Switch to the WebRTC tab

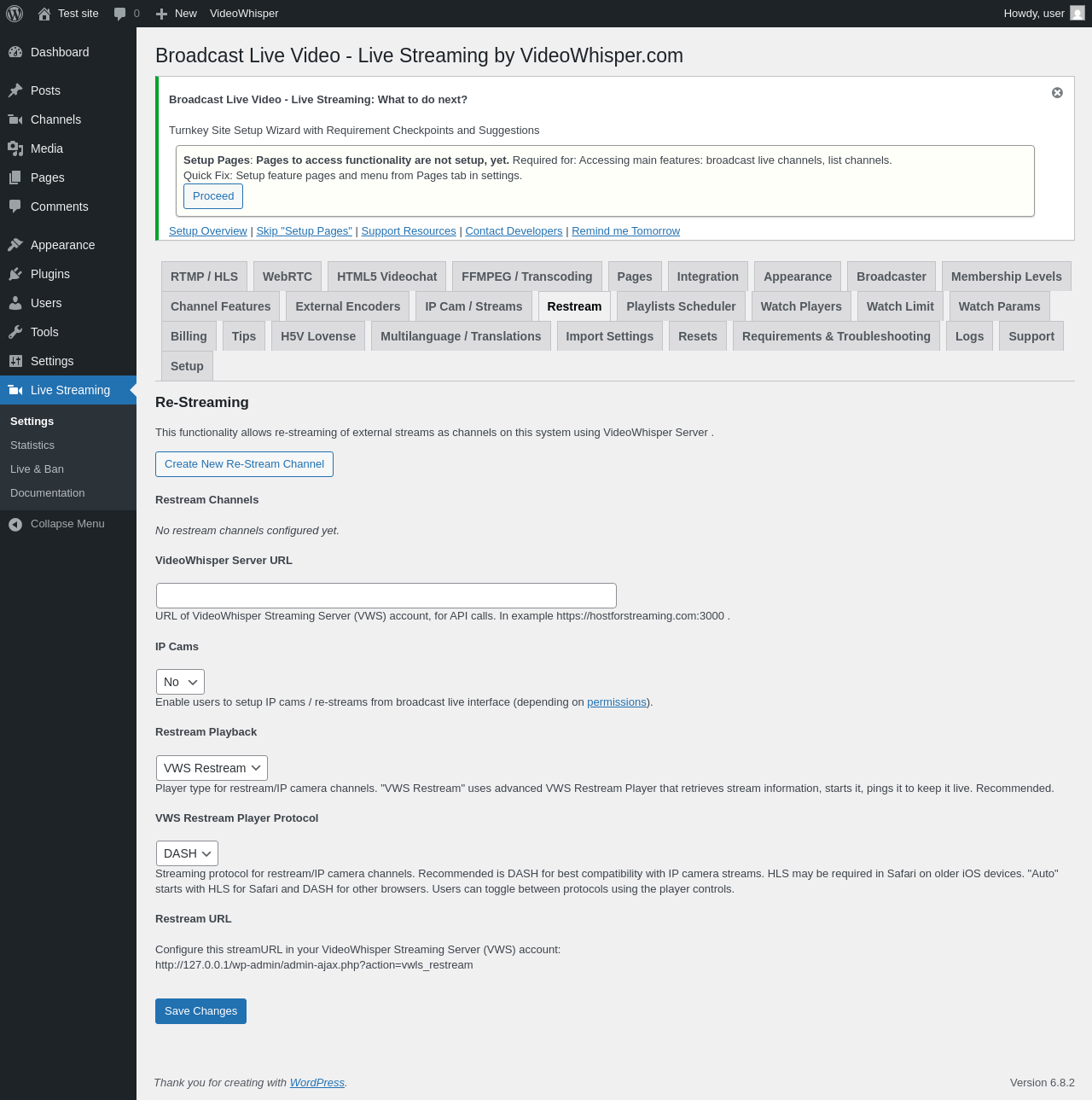pyautogui.click(x=288, y=276)
